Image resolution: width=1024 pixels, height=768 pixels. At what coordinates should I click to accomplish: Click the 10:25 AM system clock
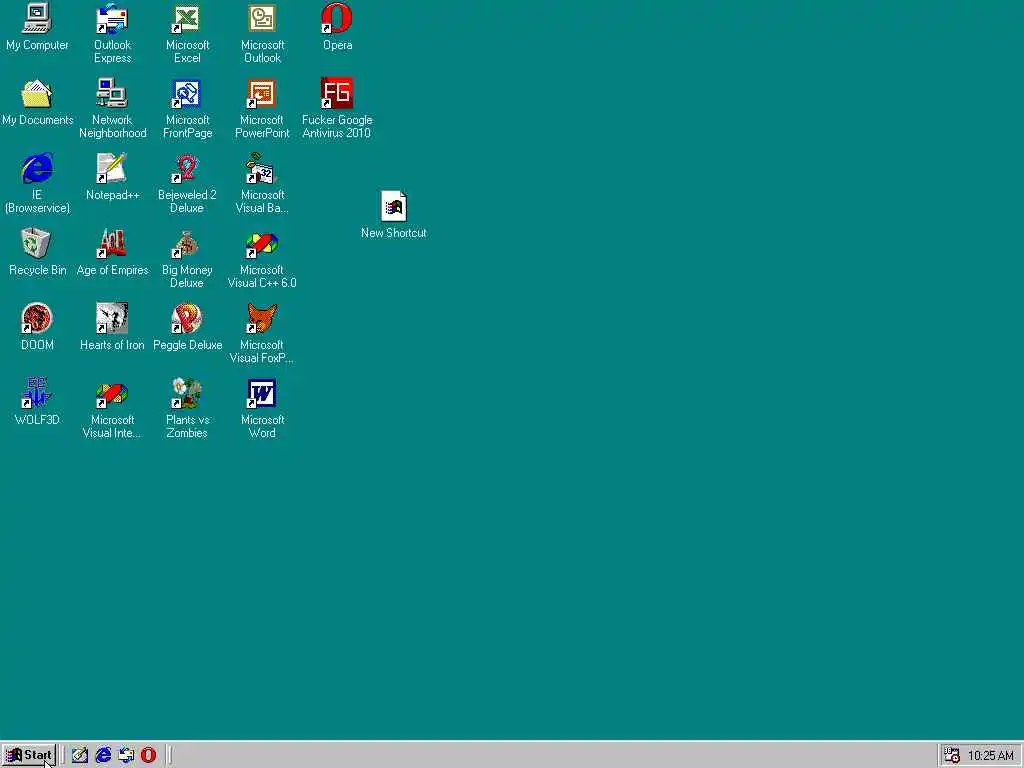[x=991, y=756]
